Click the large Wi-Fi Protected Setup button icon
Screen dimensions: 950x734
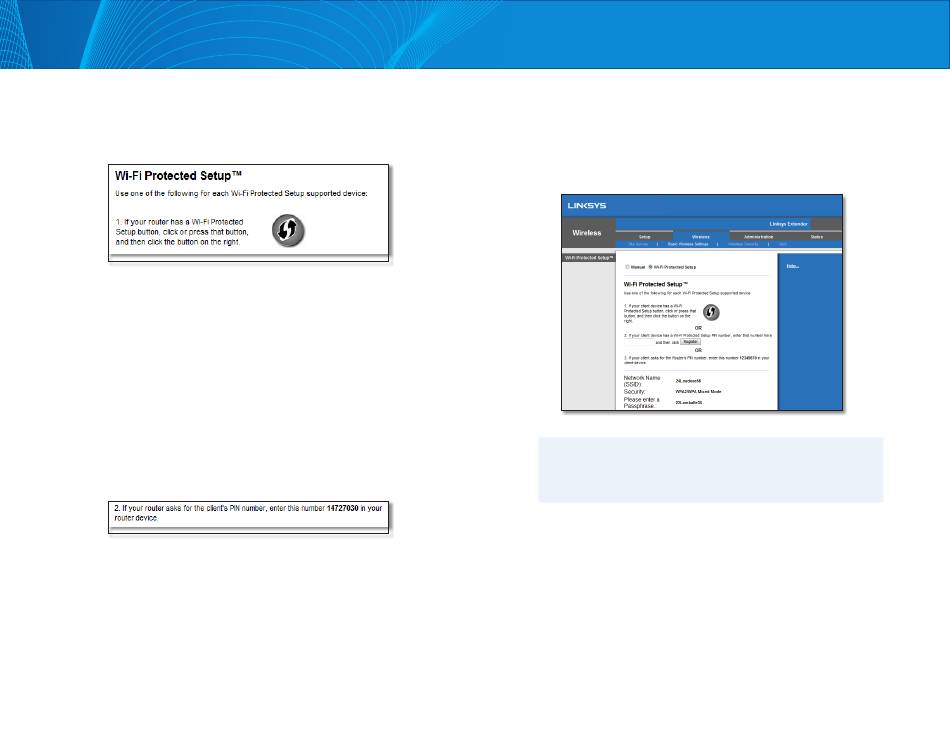point(288,230)
